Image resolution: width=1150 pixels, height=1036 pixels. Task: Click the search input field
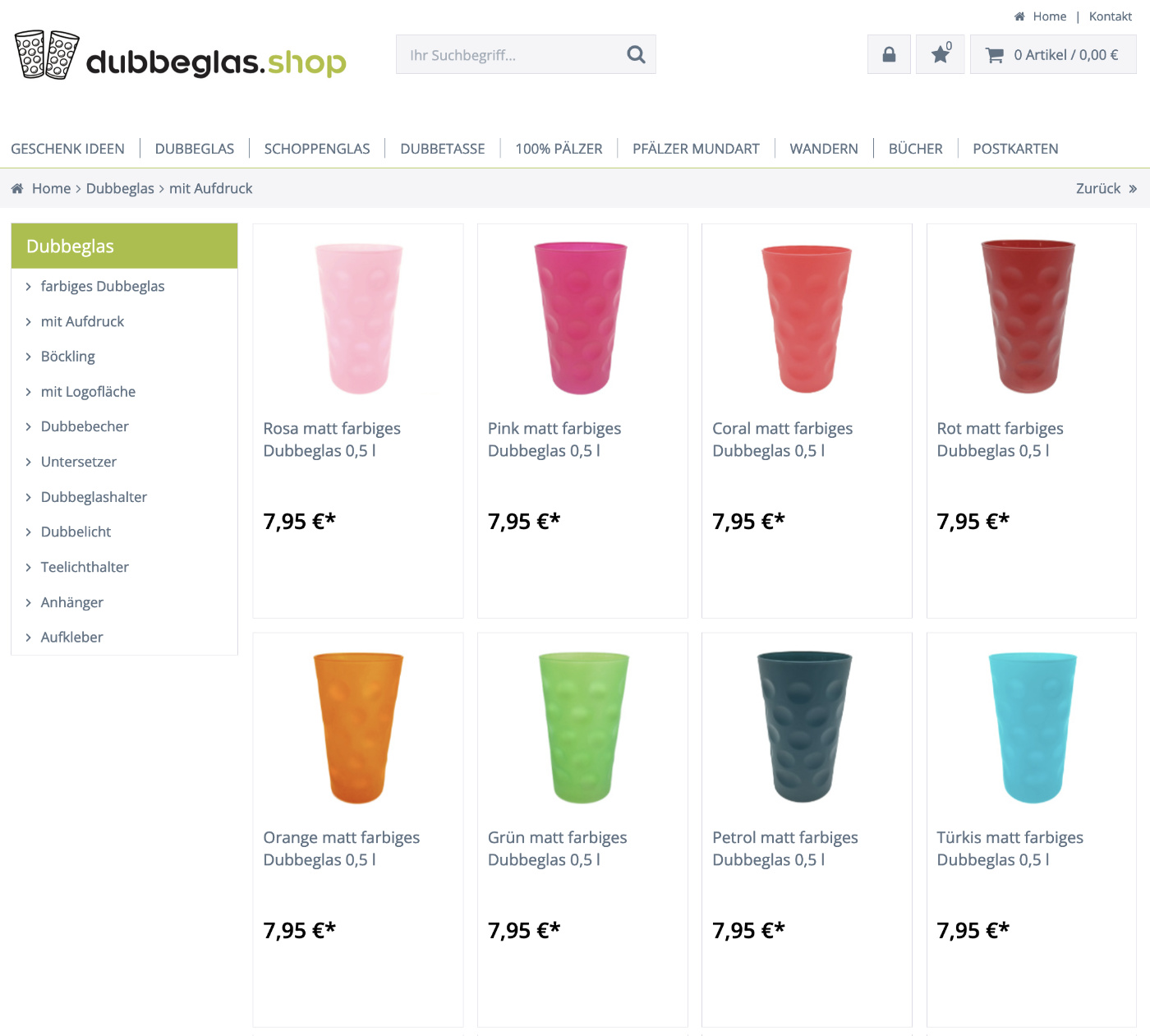click(509, 54)
